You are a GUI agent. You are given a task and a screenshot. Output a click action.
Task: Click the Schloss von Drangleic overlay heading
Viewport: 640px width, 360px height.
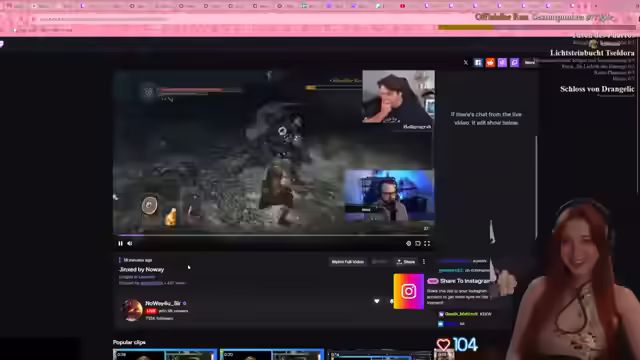pyautogui.click(x=597, y=89)
